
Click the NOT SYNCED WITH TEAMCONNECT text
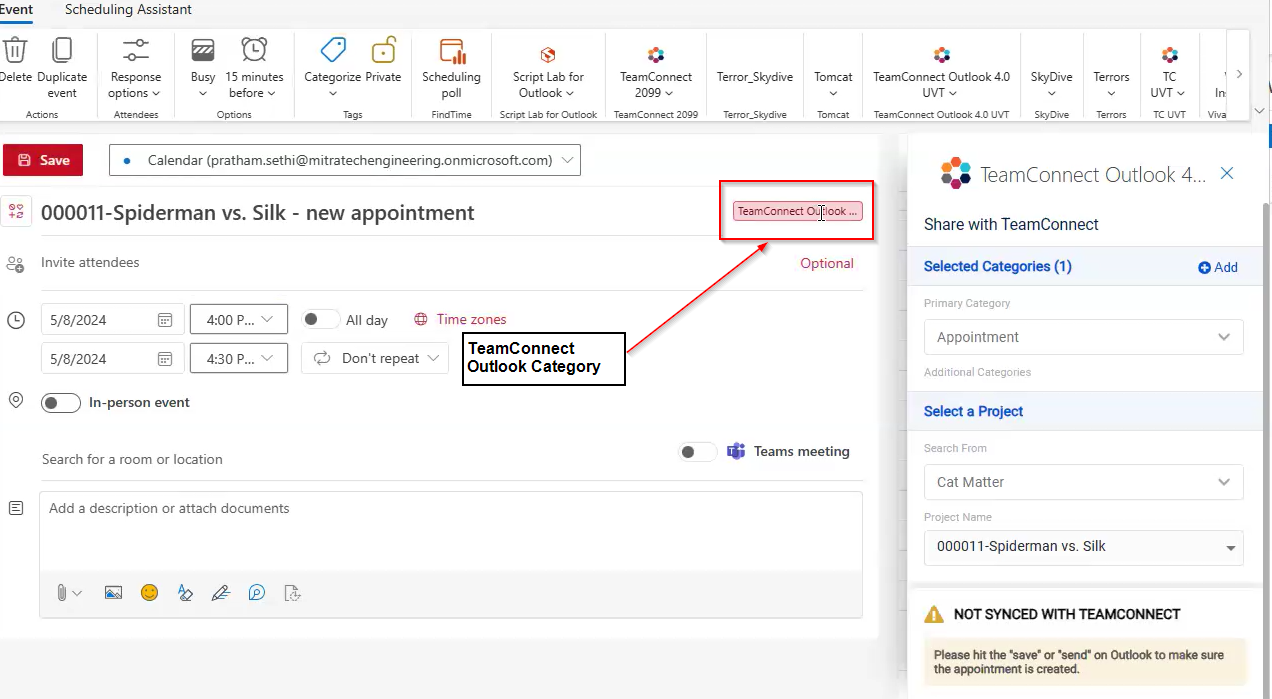[x=1067, y=614]
